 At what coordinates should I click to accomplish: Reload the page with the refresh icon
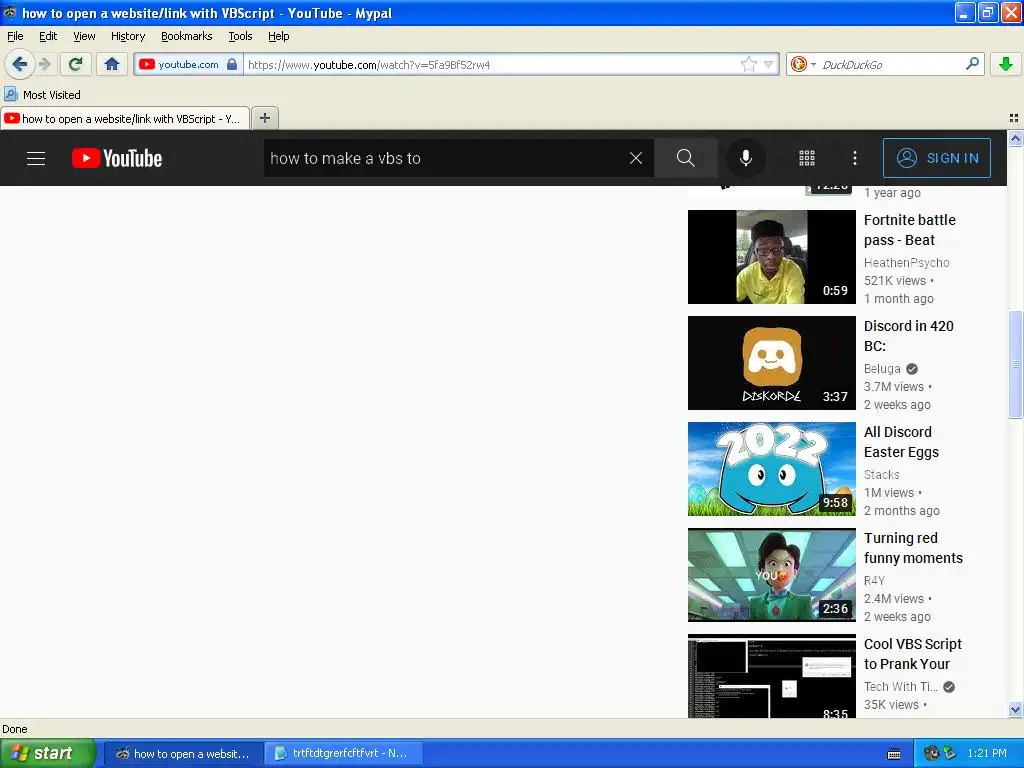click(75, 64)
